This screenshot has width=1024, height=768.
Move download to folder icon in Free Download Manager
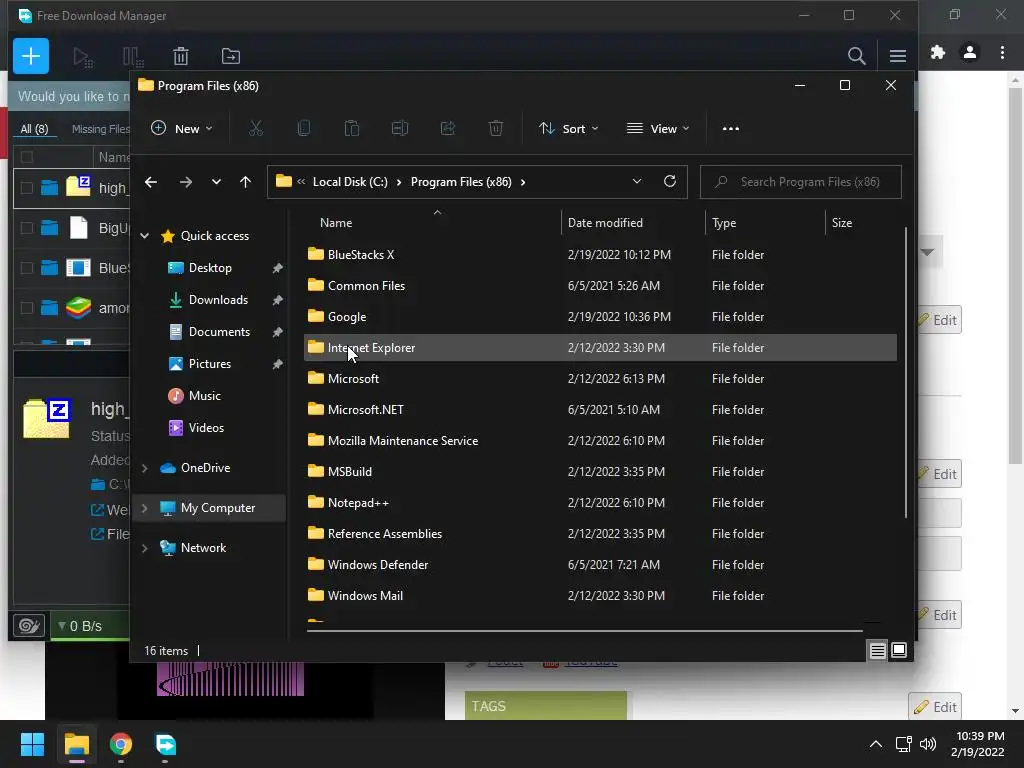(231, 56)
